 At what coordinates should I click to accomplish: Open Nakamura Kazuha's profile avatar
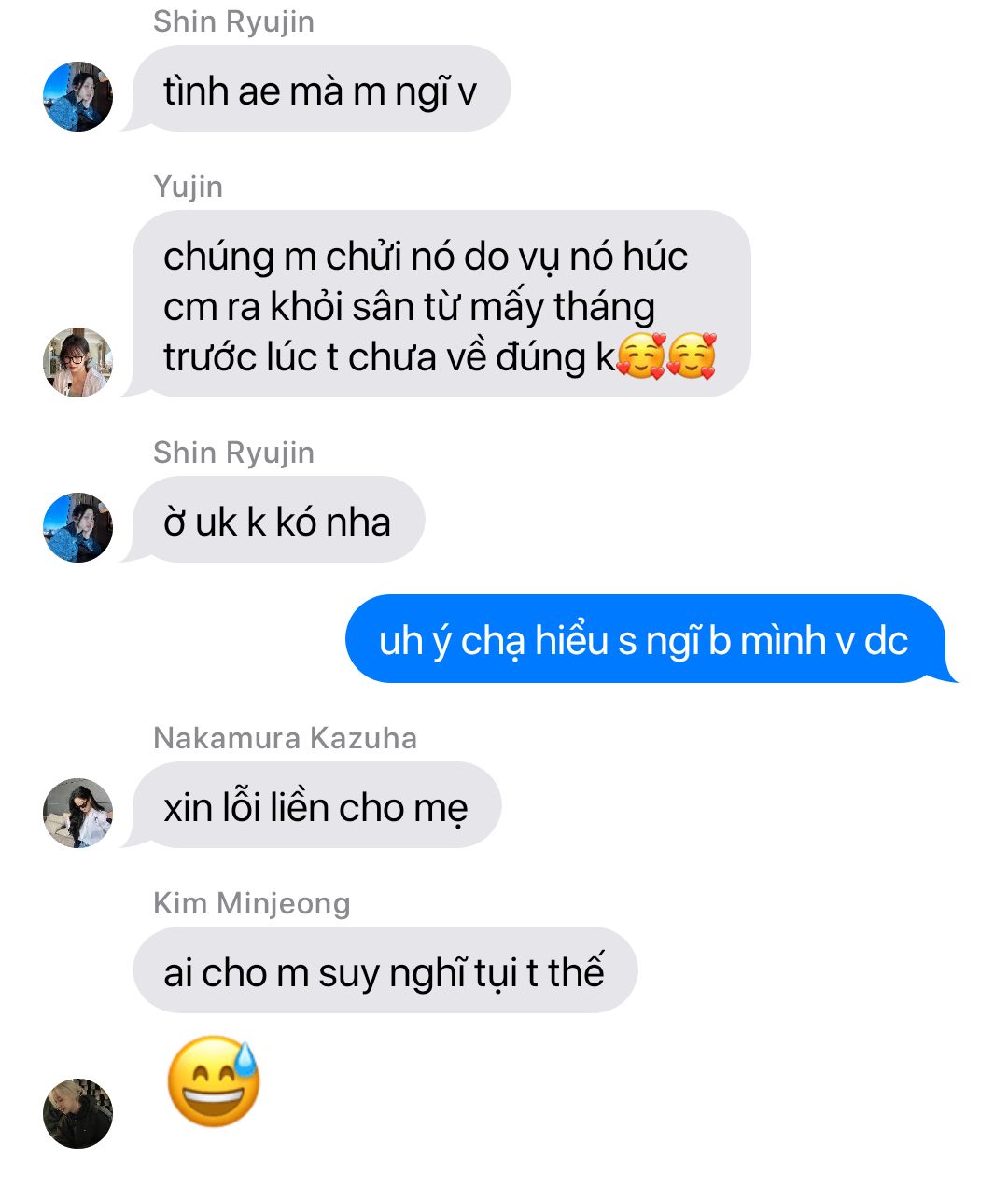(x=77, y=813)
